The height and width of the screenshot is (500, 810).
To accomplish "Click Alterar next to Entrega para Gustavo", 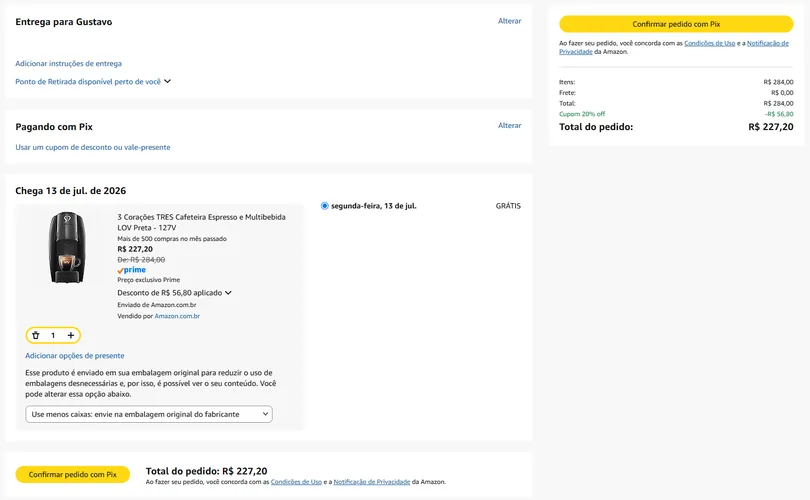I will click(x=509, y=21).
